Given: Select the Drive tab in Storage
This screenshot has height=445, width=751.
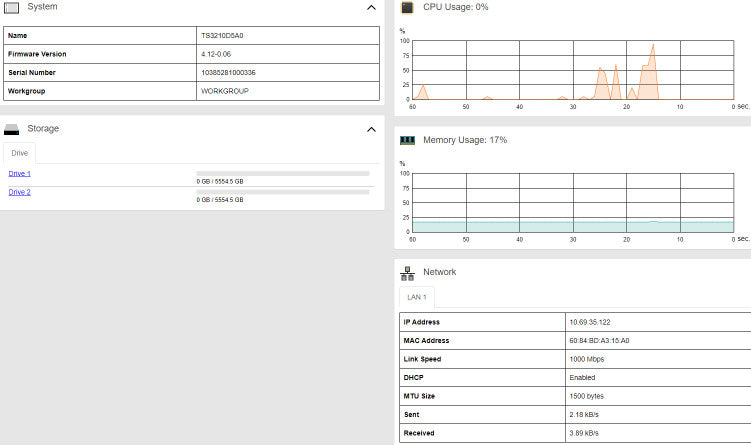Looking at the screenshot, I should (x=20, y=153).
